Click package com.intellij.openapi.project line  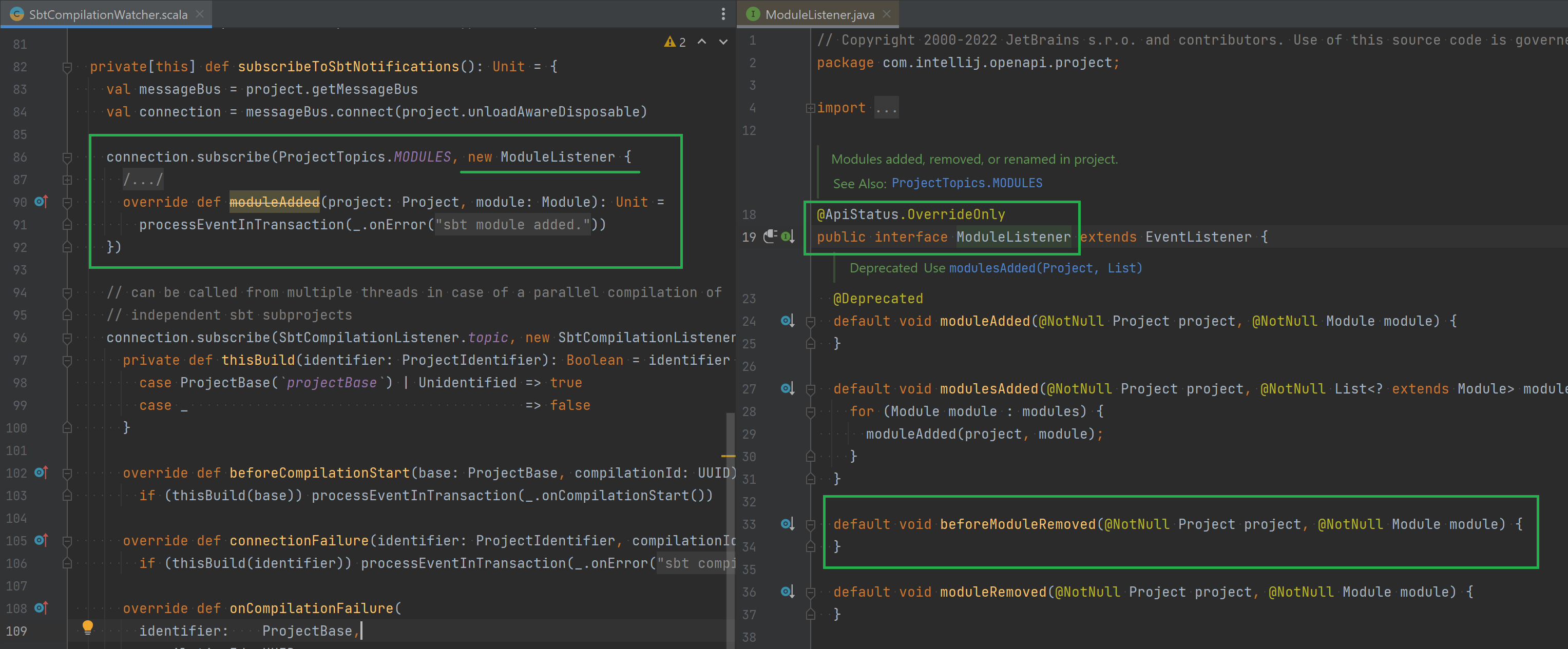[x=968, y=63]
